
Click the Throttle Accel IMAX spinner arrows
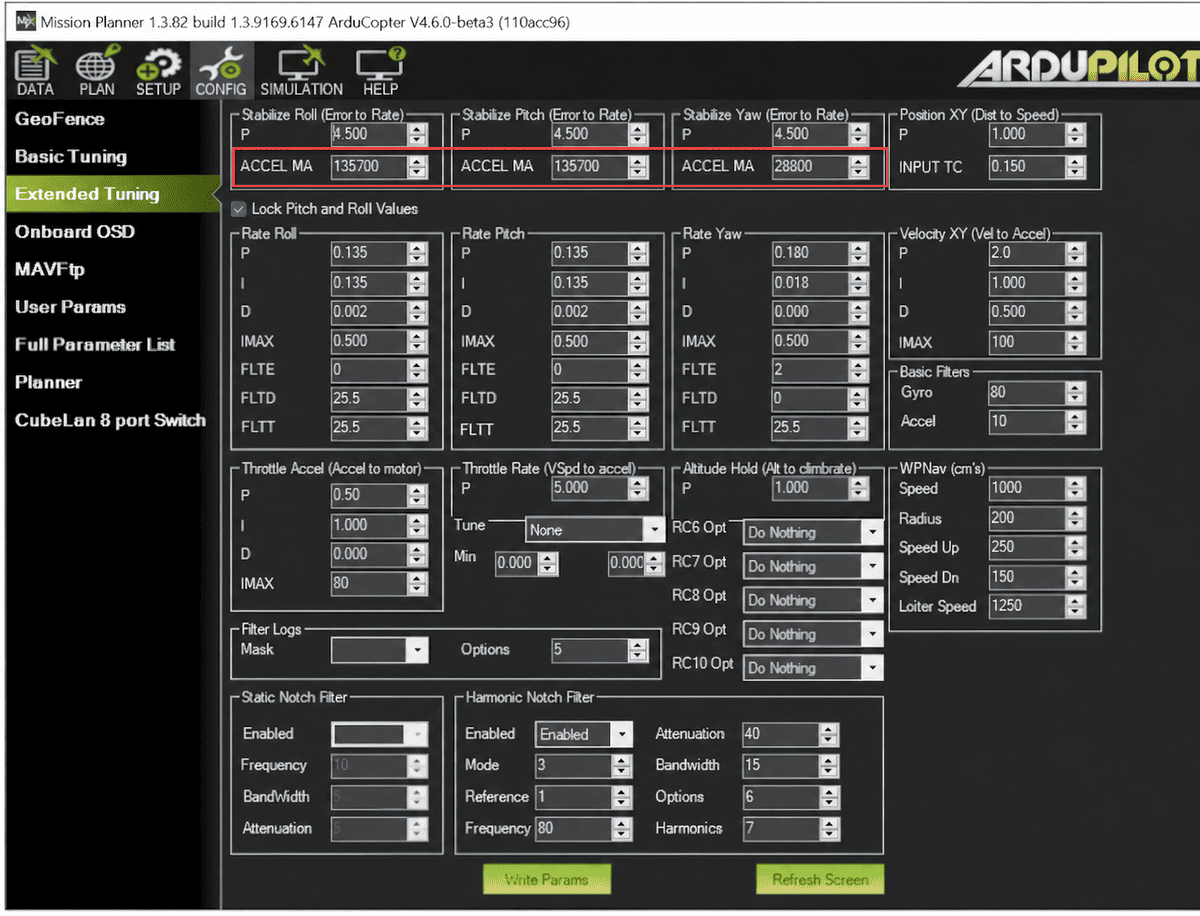pos(417,582)
